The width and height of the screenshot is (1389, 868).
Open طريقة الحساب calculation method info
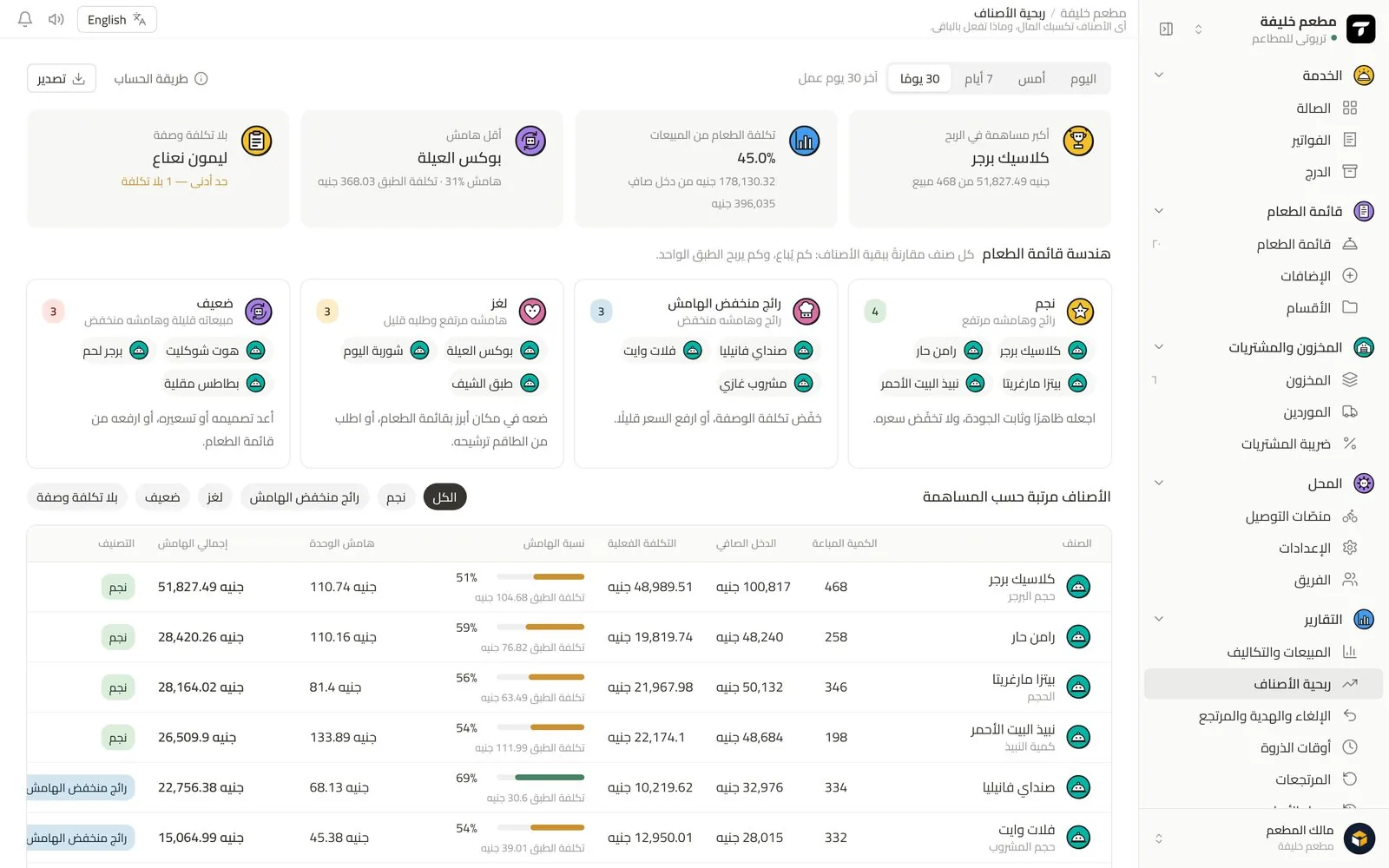tap(161, 78)
